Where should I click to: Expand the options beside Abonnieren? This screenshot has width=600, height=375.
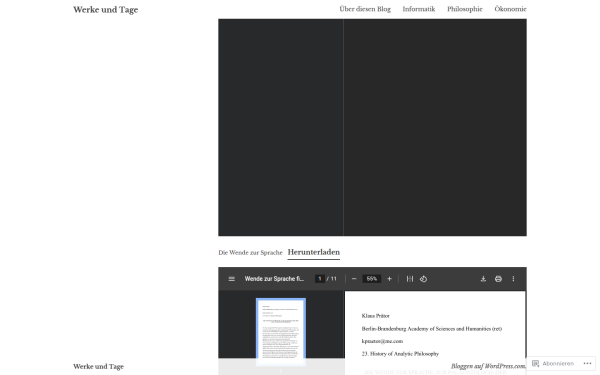coord(587,364)
